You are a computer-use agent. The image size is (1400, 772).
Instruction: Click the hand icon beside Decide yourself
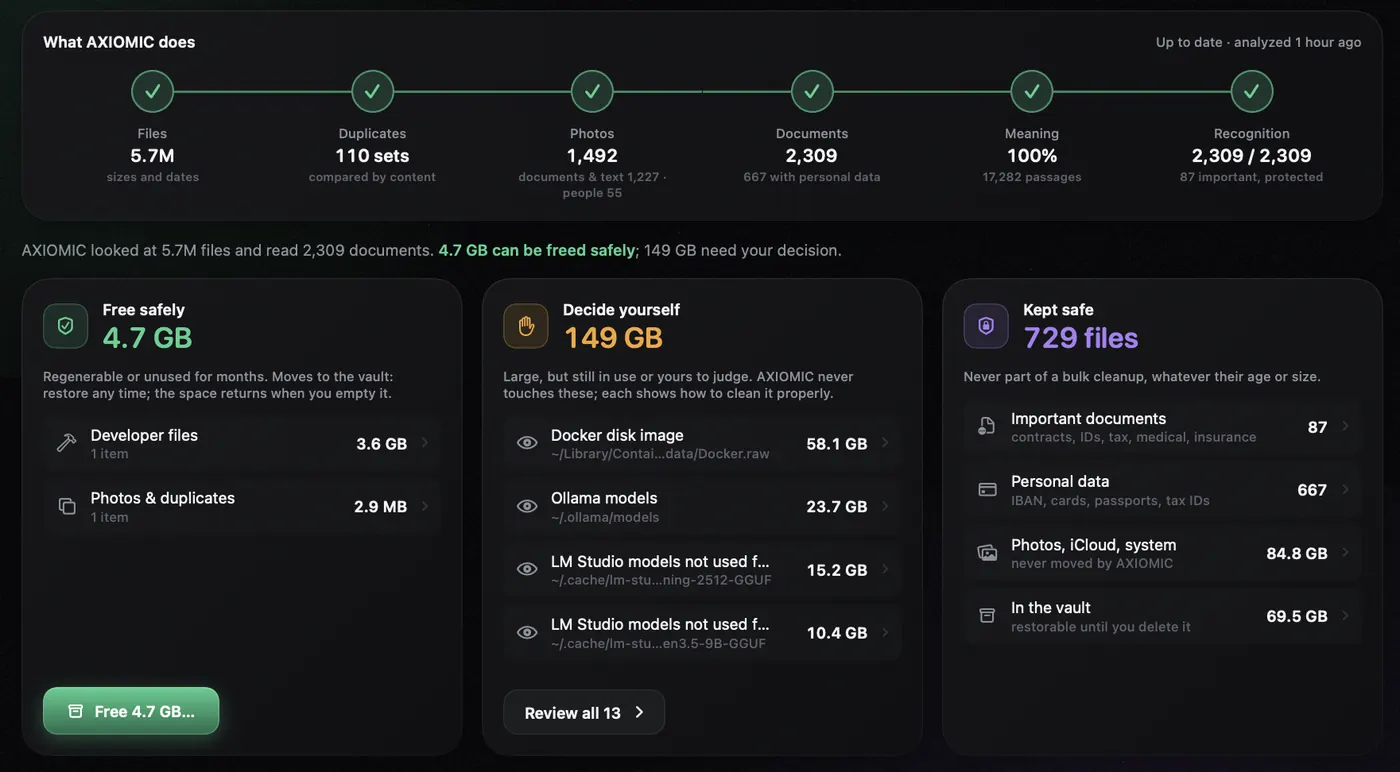(526, 326)
